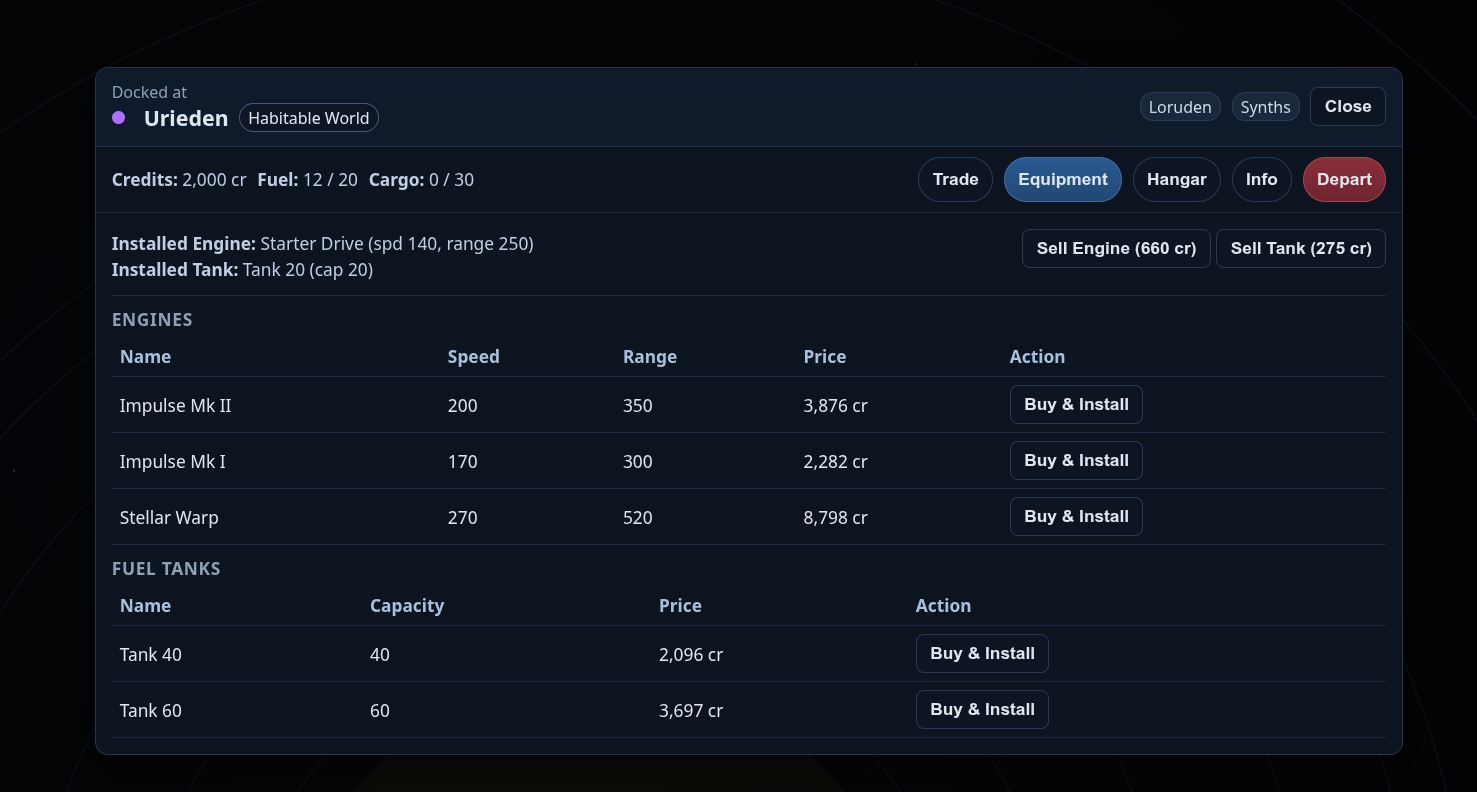1477x792 pixels.
Task: Click the Synths faction tag
Action: (1265, 107)
